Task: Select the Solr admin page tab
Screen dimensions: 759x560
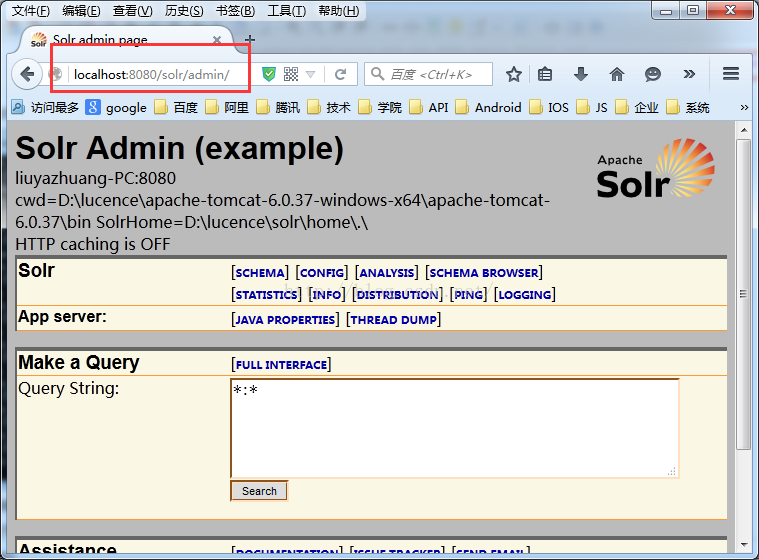Action: (x=125, y=40)
